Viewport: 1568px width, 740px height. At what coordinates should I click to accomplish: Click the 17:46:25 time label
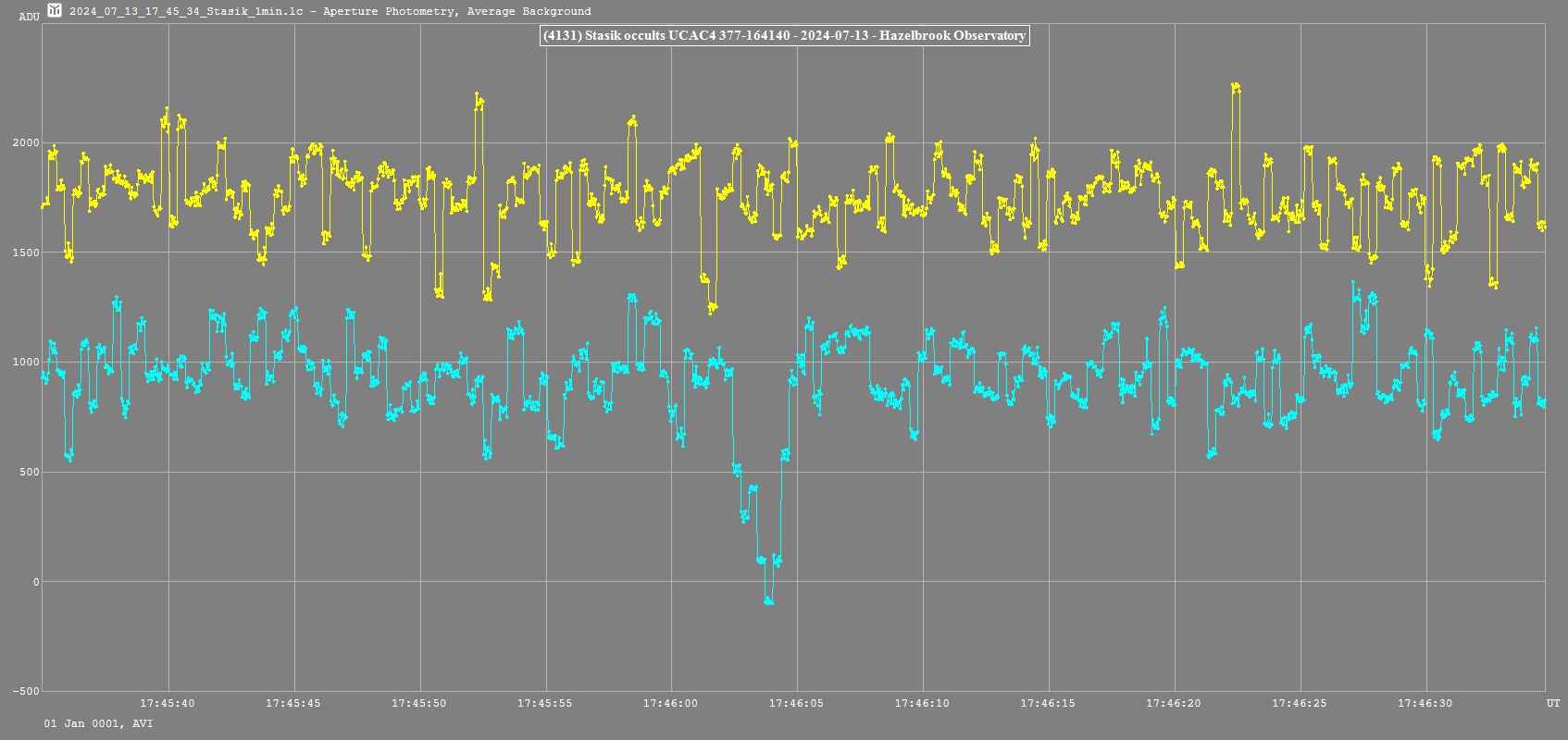pyautogui.click(x=1300, y=703)
